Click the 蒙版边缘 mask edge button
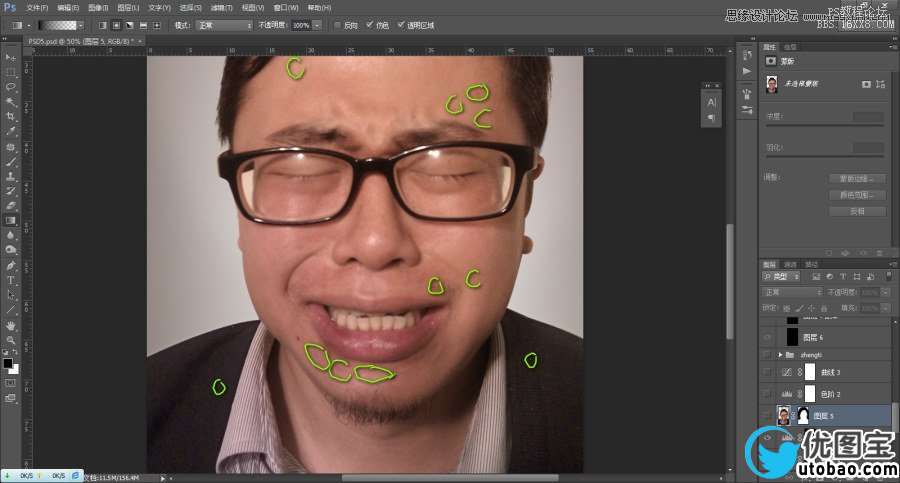The height and width of the screenshot is (483, 900). pyautogui.click(x=858, y=179)
